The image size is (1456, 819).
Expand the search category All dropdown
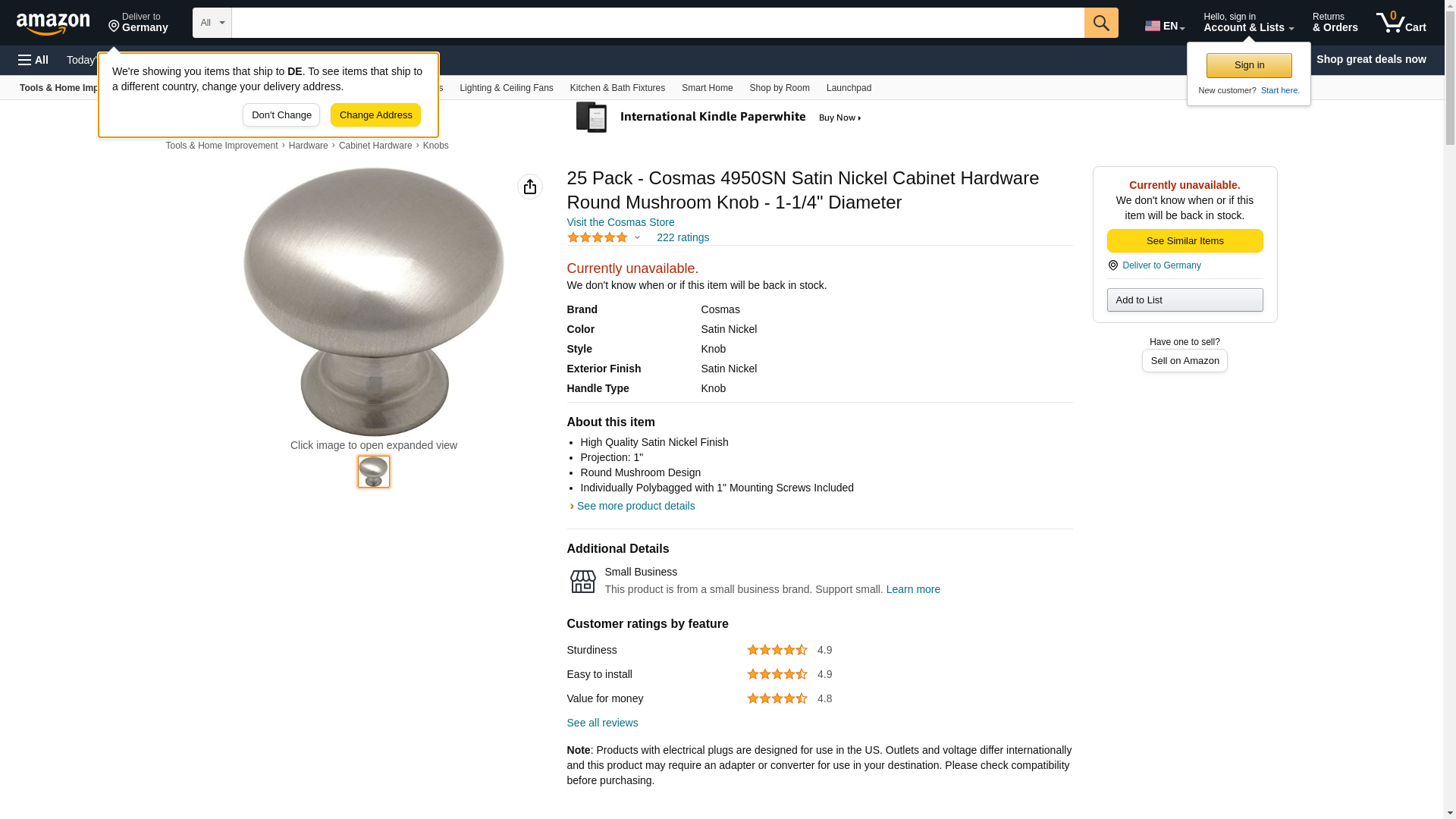[x=212, y=23]
